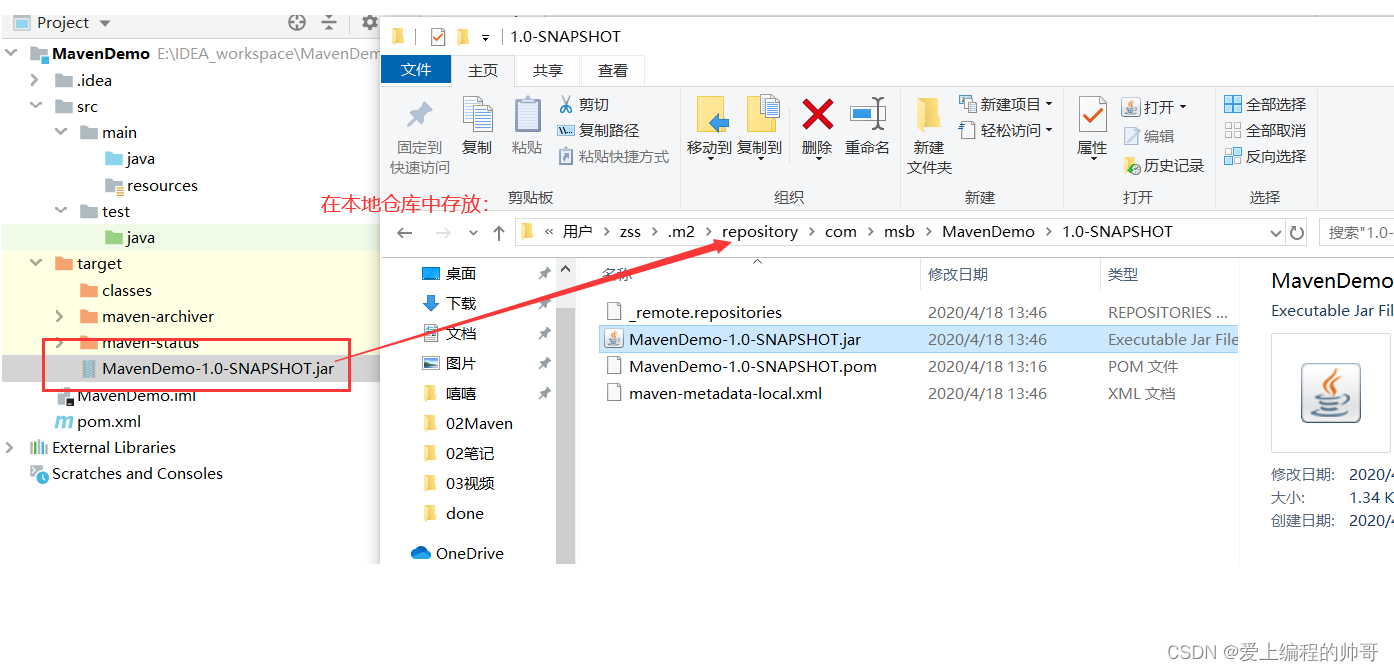
Task: Open the File ribbon tab
Action: [x=416, y=70]
